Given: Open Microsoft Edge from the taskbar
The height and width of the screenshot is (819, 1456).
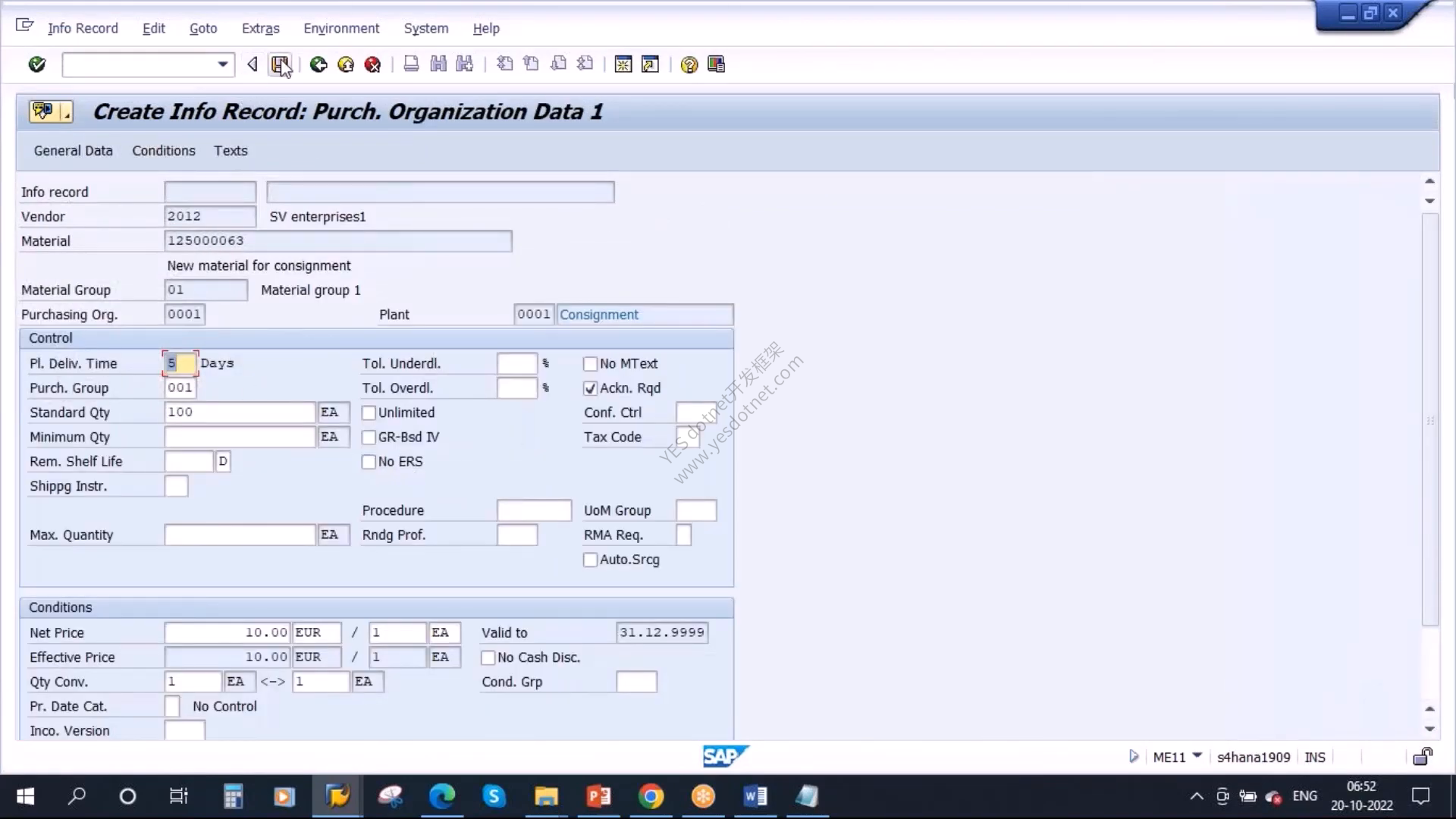Looking at the screenshot, I should (442, 796).
